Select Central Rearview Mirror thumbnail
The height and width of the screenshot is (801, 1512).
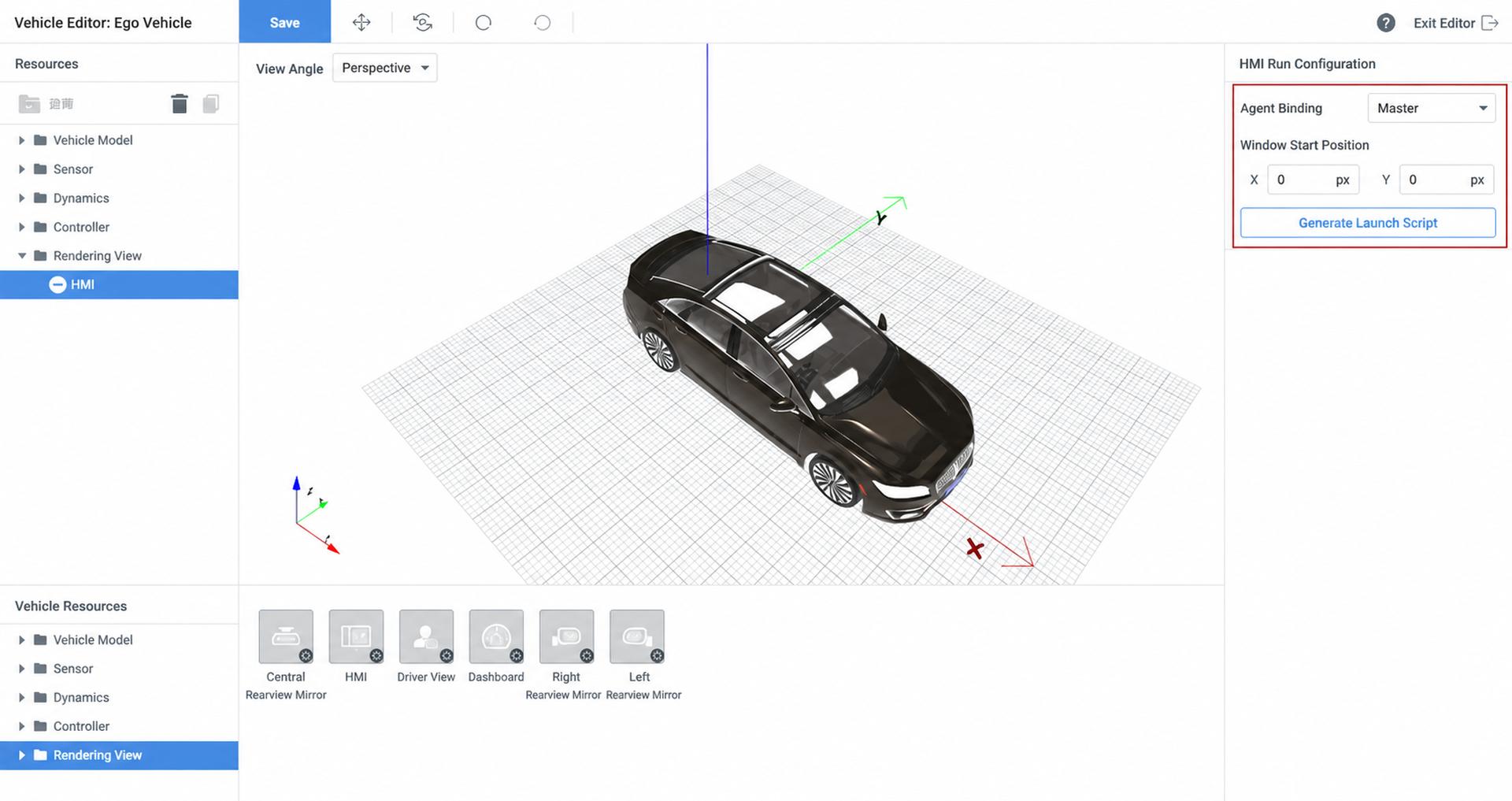pos(286,636)
